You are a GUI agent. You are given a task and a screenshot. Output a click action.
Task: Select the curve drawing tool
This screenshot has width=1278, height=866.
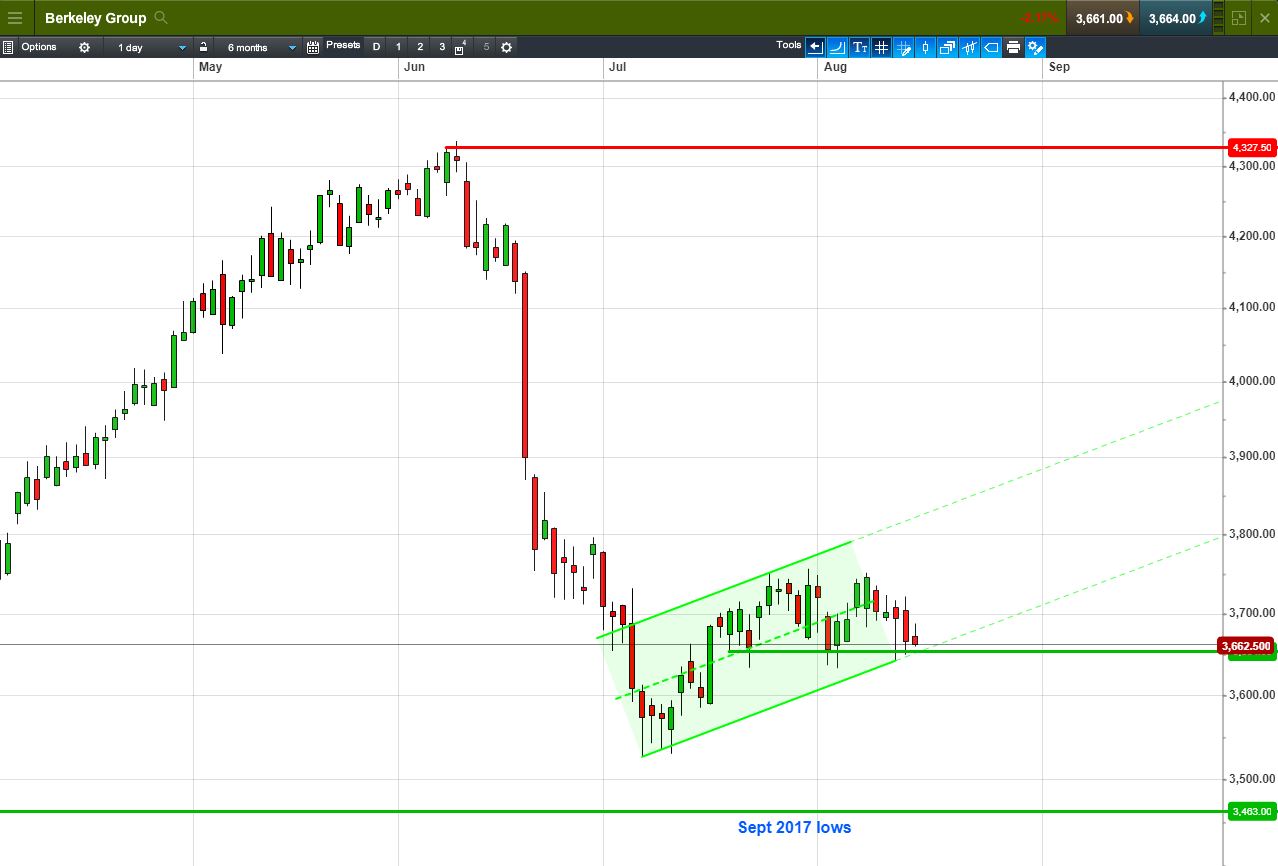click(837, 47)
